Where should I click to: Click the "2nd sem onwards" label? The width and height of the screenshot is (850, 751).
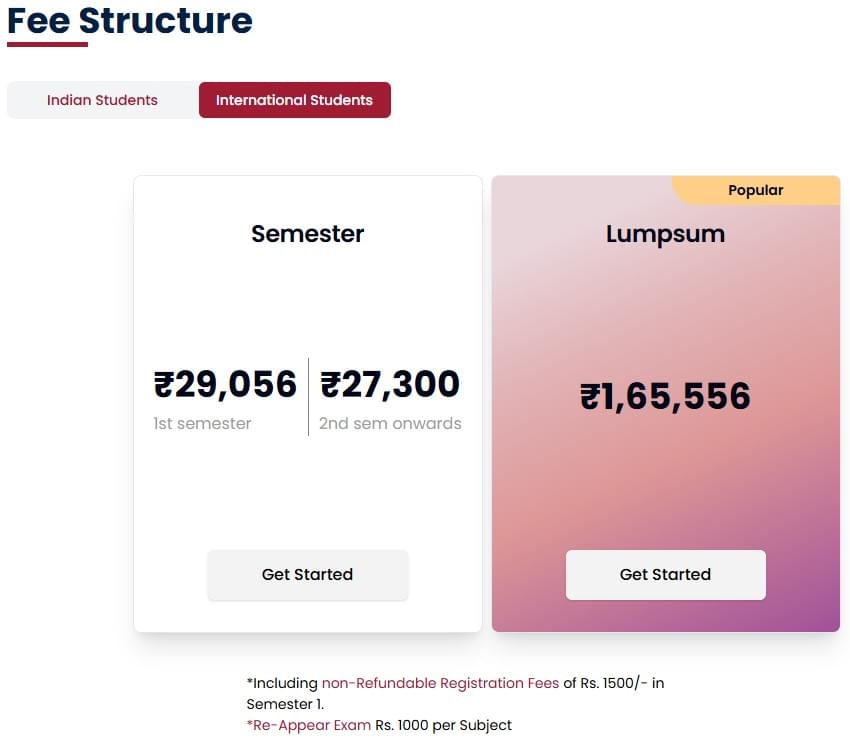click(x=390, y=423)
